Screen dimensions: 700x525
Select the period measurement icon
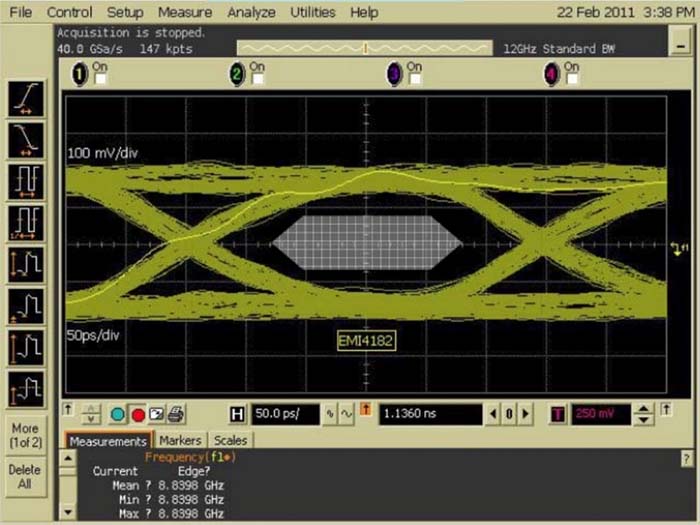[x=26, y=181]
